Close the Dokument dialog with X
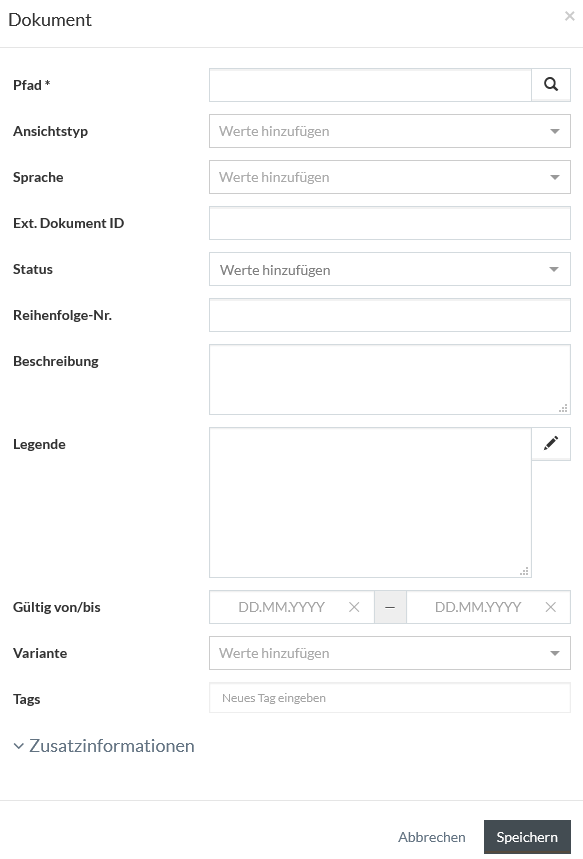The height and width of the screenshot is (859, 583). pos(569,16)
